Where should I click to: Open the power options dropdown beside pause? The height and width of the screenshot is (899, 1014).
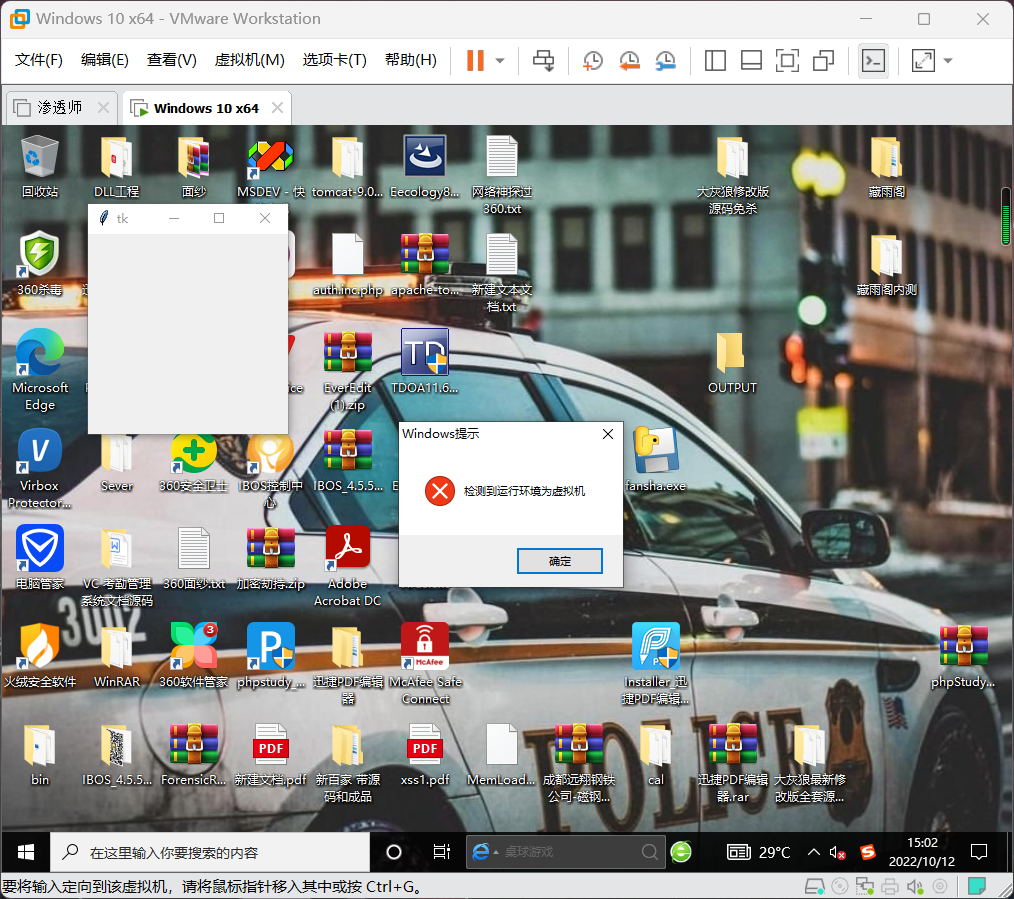[x=500, y=61]
